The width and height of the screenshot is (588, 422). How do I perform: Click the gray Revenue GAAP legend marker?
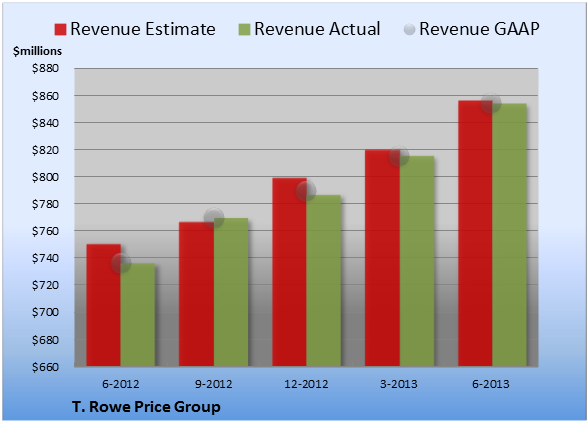pos(410,30)
